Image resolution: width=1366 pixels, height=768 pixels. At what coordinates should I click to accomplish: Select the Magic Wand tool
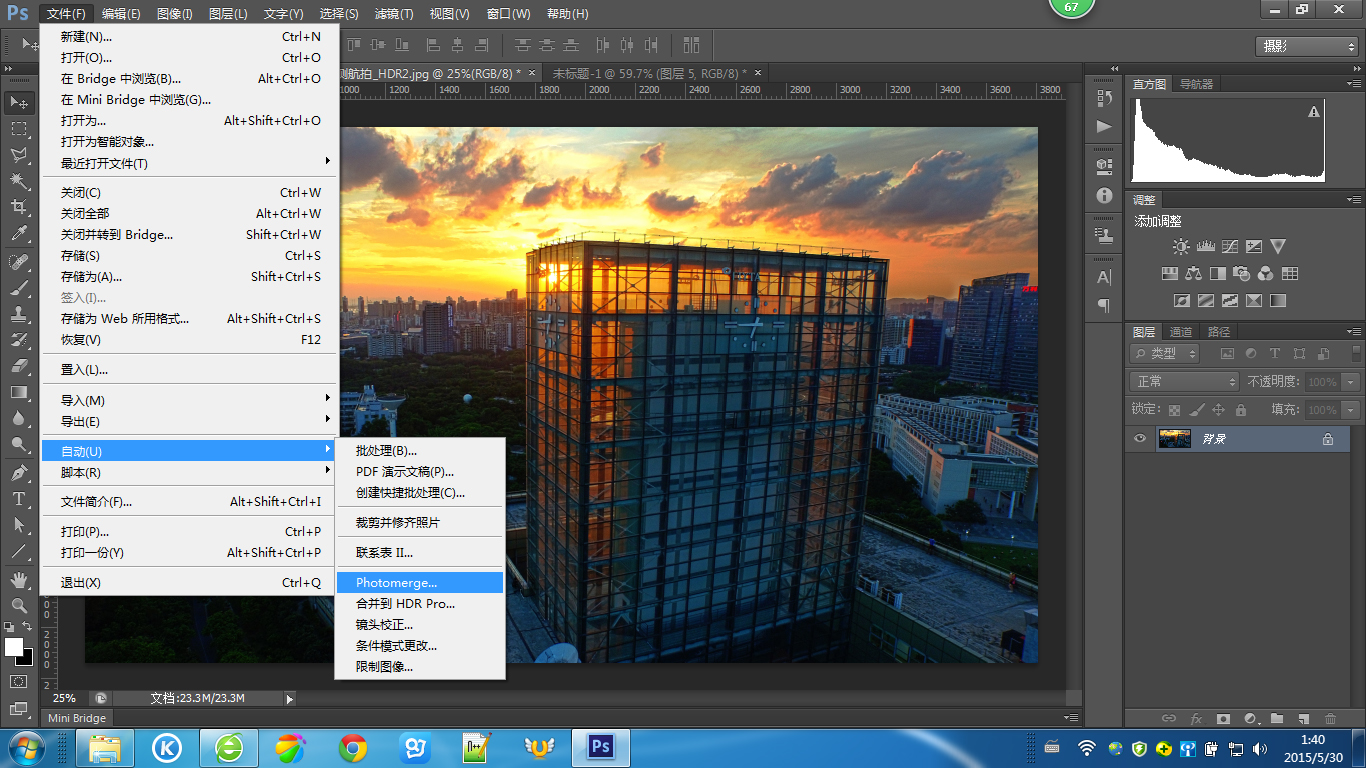19,181
